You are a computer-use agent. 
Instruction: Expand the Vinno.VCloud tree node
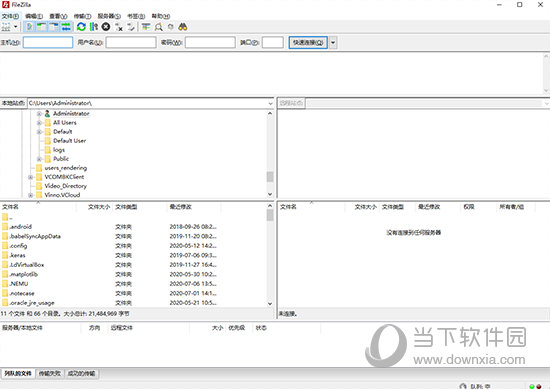click(x=31, y=195)
